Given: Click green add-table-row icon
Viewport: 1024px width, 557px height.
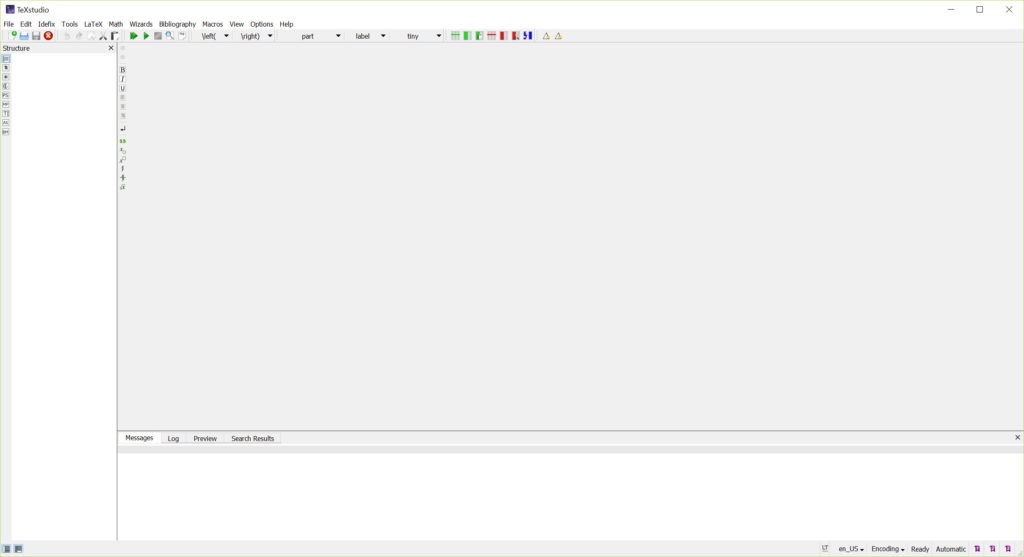Looking at the screenshot, I should coord(455,36).
